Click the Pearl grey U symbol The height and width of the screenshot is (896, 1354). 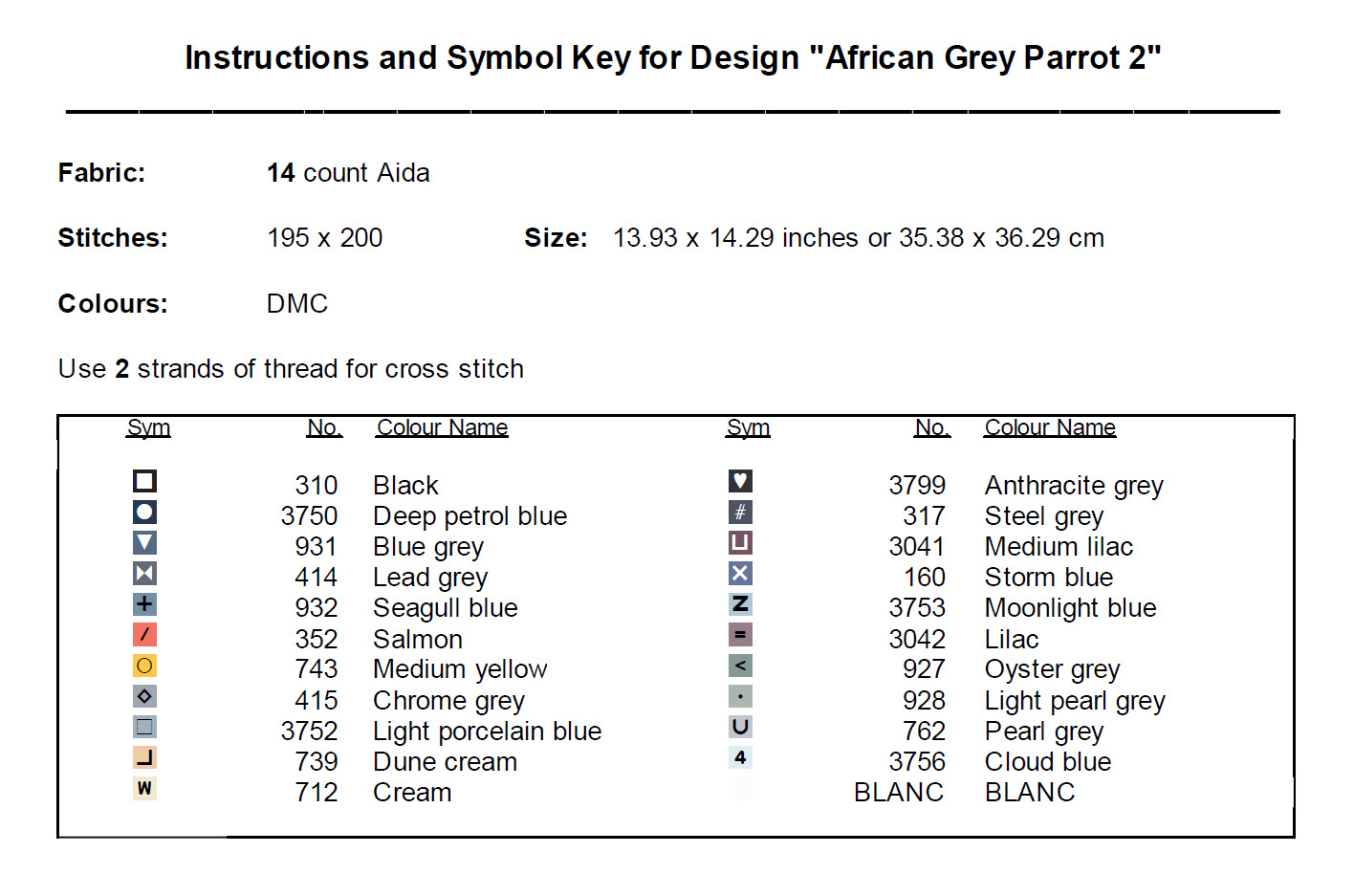coord(740,727)
